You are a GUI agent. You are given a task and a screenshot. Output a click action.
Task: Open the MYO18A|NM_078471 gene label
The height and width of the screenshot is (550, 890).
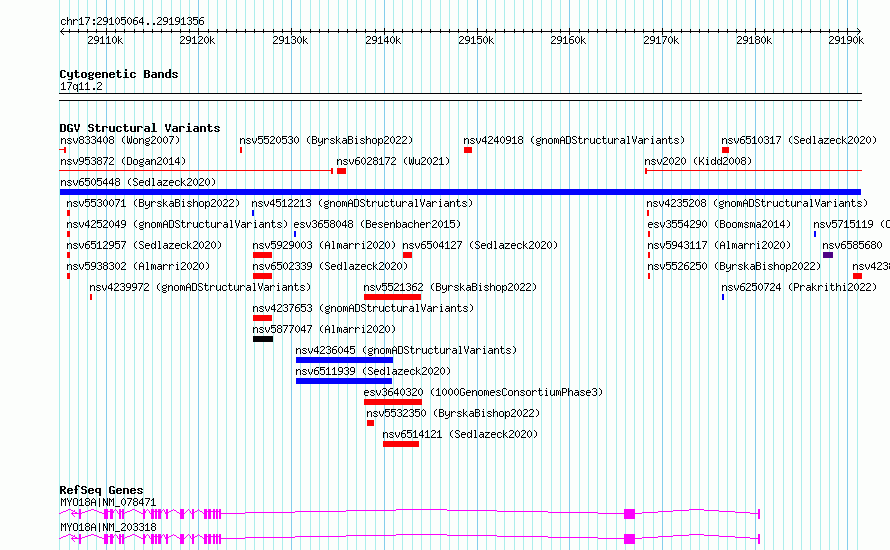click(108, 502)
